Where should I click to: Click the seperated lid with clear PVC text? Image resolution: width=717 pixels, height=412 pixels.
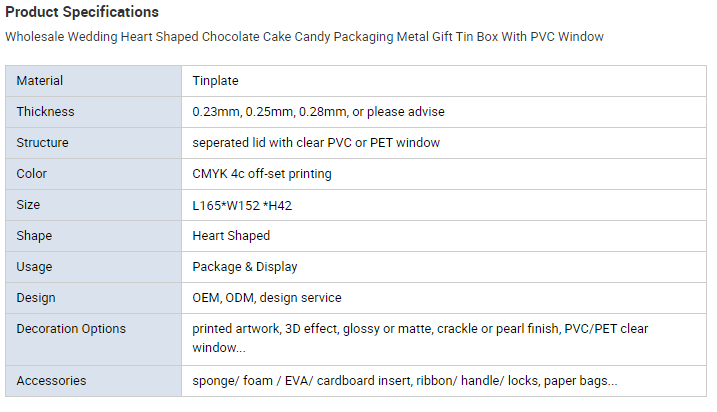(x=316, y=143)
